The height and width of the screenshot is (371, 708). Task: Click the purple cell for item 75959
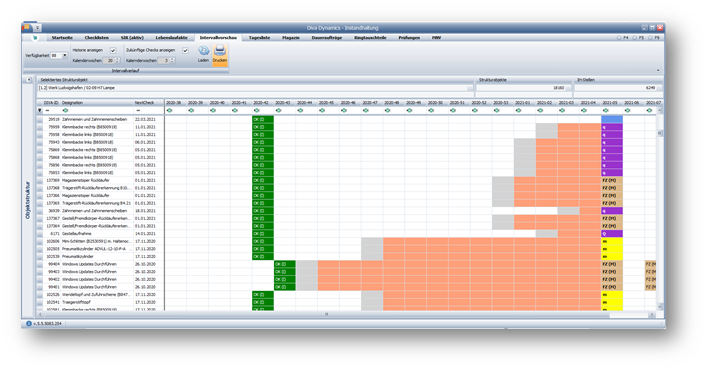(x=612, y=127)
